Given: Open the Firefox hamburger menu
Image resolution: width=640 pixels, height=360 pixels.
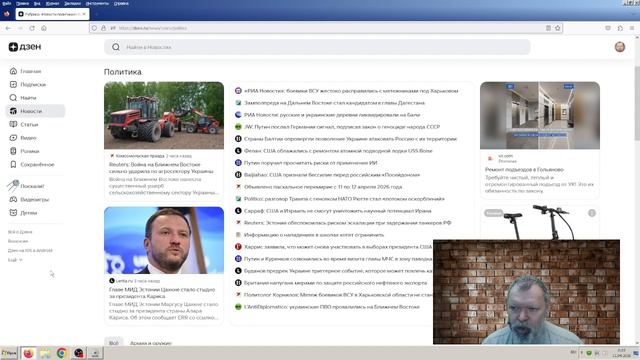Looking at the screenshot, I should click(632, 28).
